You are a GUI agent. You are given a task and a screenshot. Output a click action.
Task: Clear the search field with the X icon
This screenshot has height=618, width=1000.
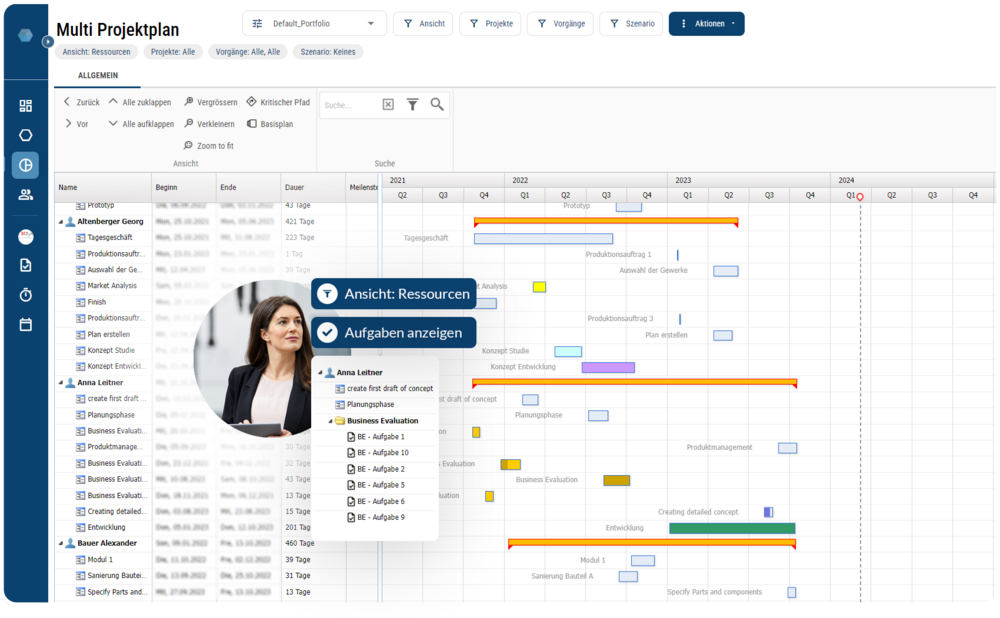pos(388,104)
